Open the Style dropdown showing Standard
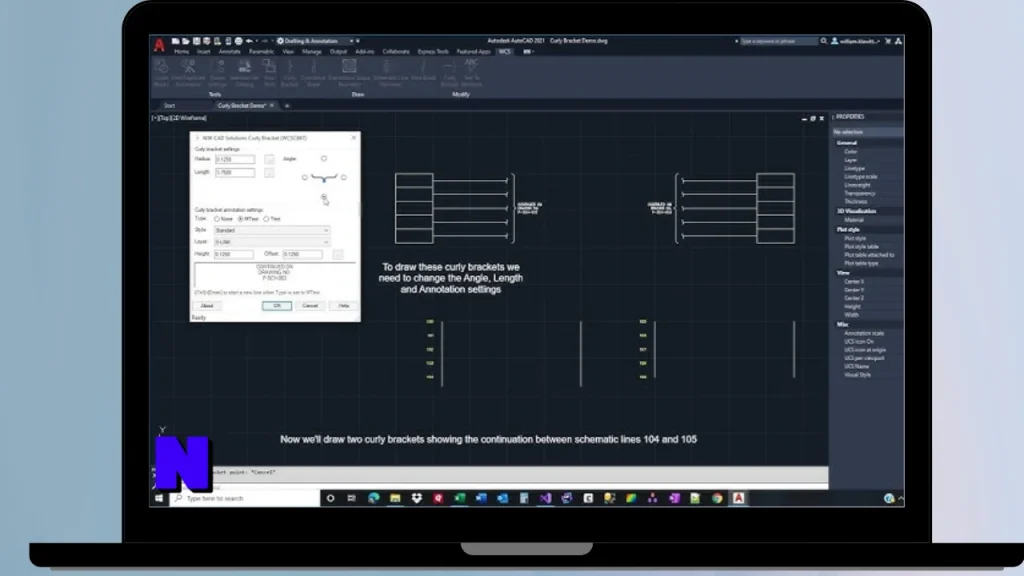Viewport: 1024px width, 576px height. point(272,231)
